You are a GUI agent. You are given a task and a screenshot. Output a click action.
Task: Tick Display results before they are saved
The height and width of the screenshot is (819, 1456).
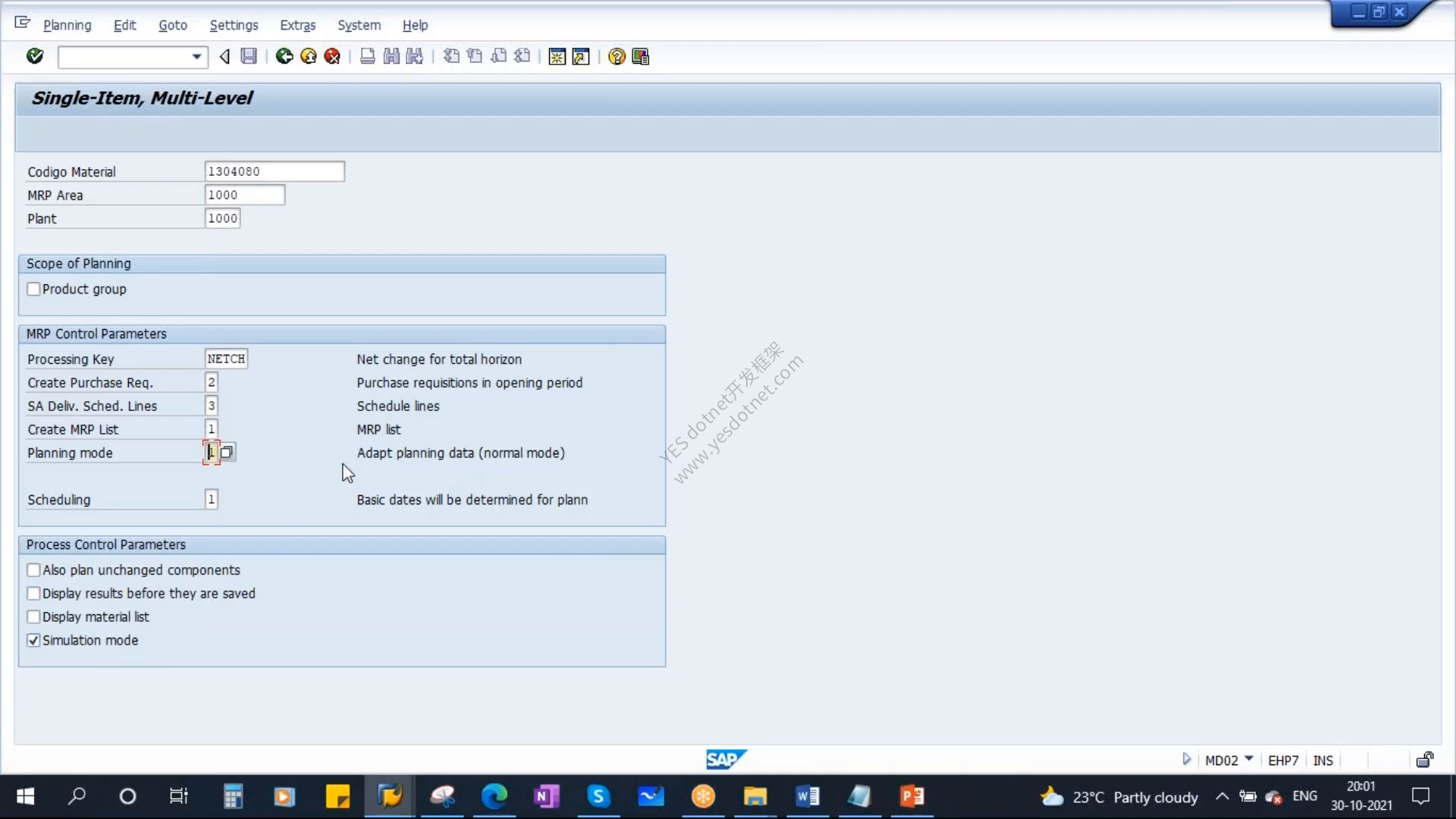33,593
